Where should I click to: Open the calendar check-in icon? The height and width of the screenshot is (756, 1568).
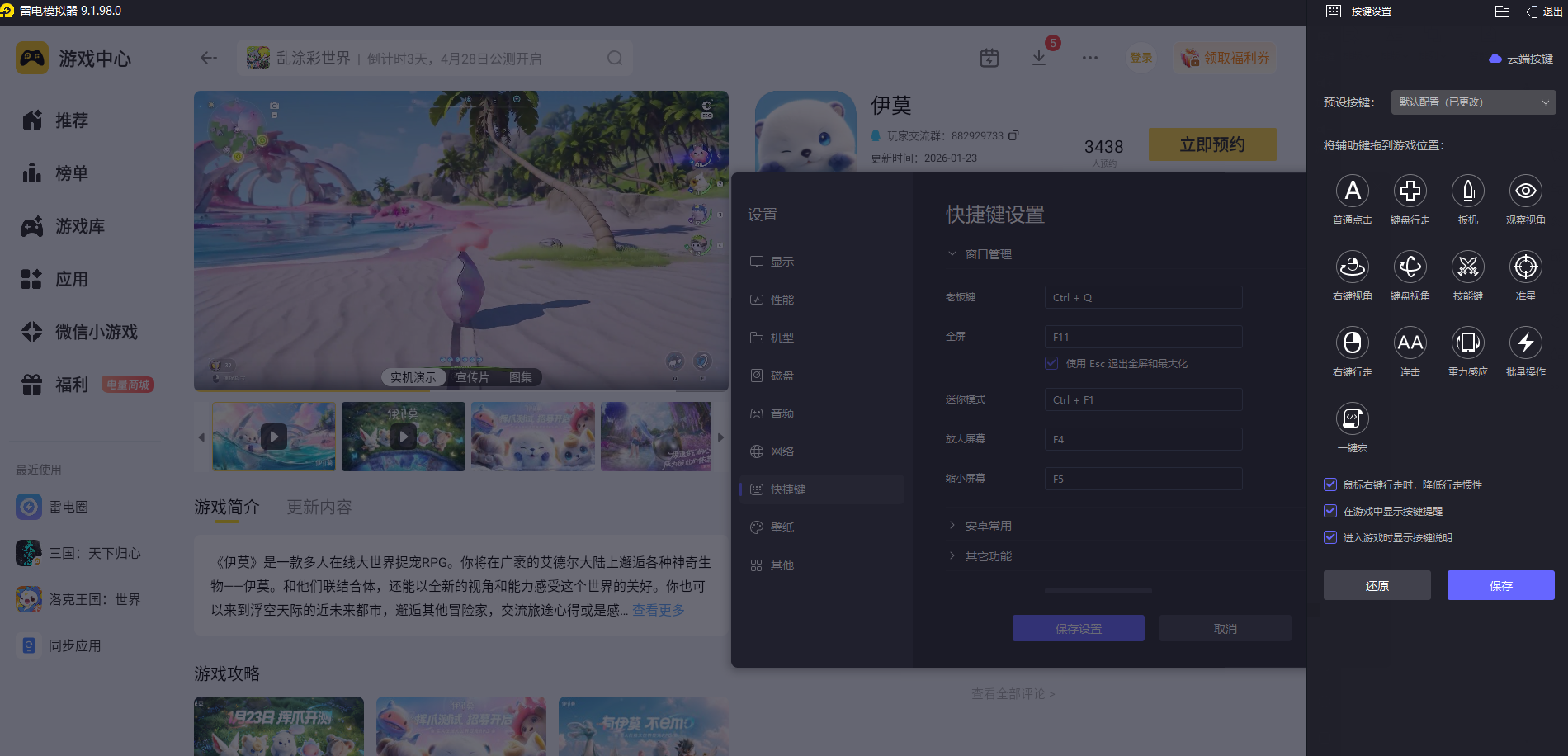989,58
